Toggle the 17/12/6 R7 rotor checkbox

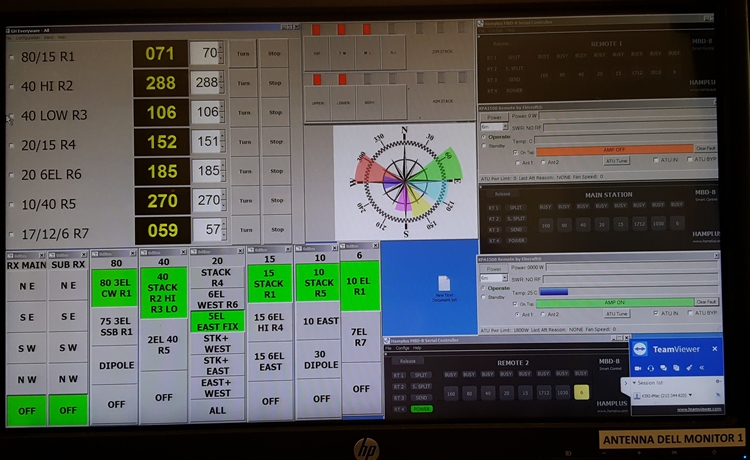click(11, 234)
